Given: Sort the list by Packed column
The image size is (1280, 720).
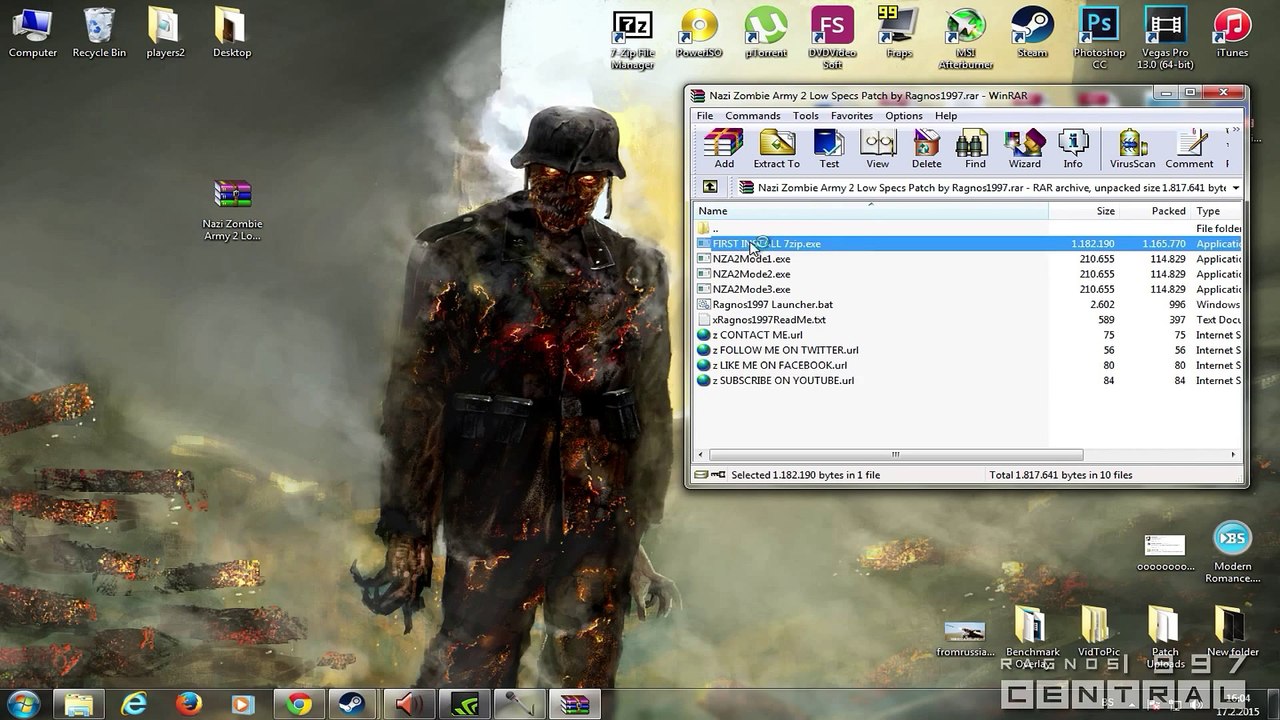Looking at the screenshot, I should tap(1155, 211).
